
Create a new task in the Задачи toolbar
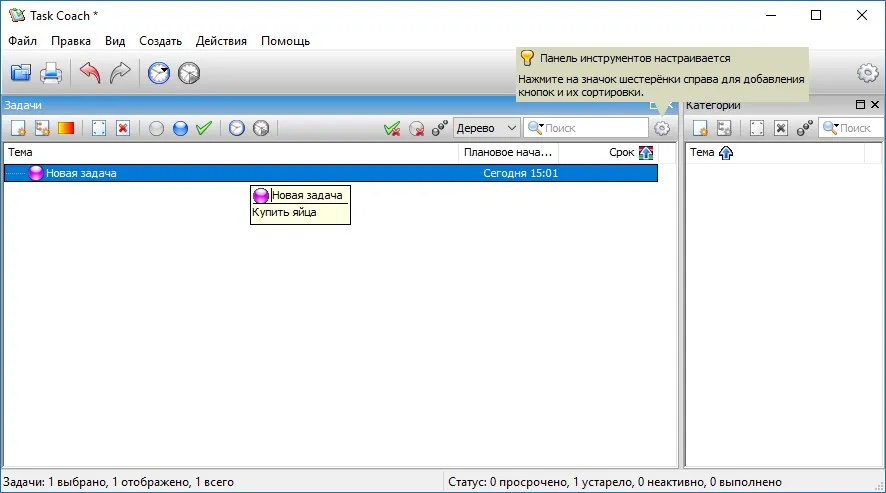pyautogui.click(x=18, y=128)
